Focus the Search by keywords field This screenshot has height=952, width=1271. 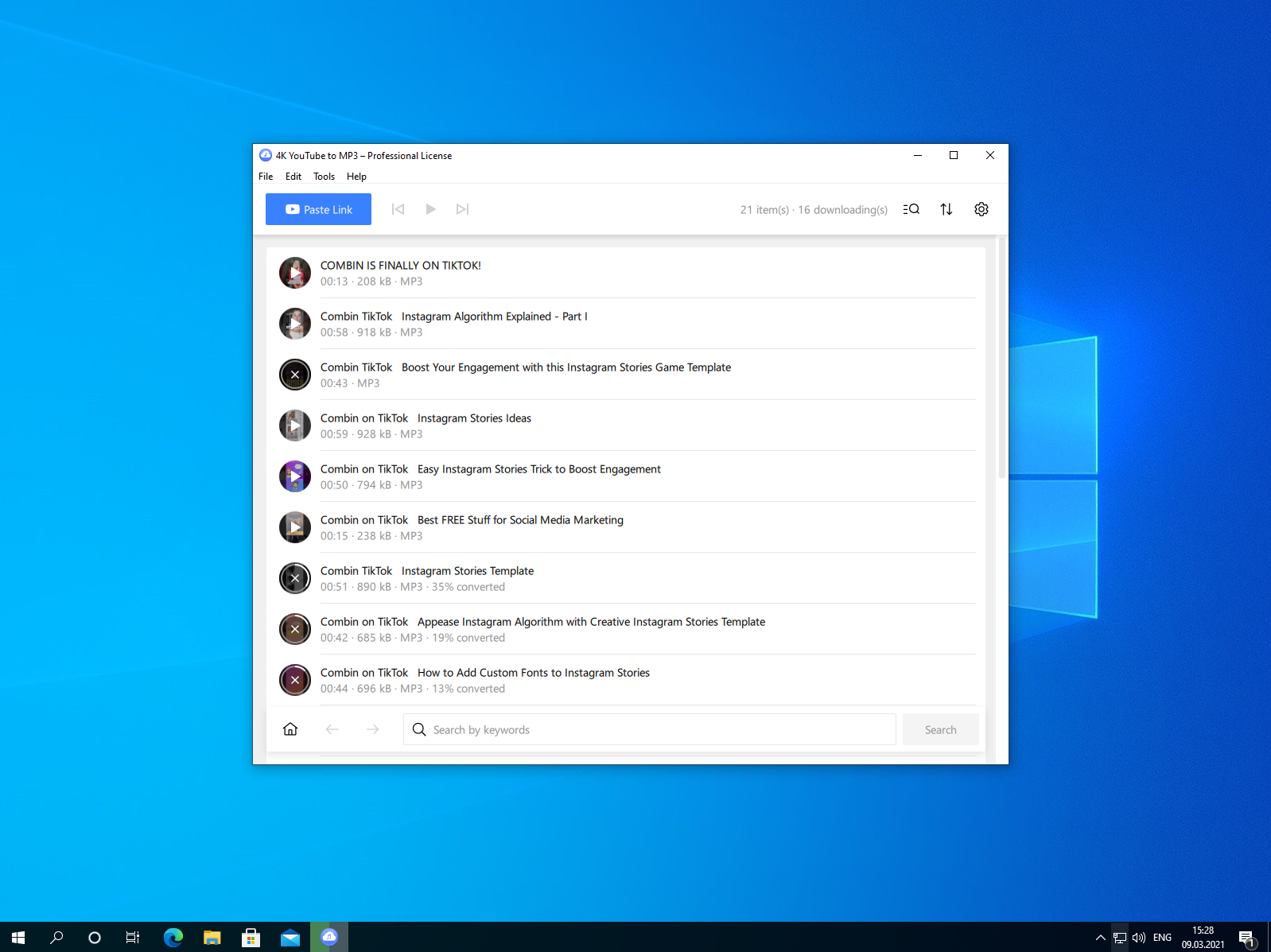tap(650, 729)
